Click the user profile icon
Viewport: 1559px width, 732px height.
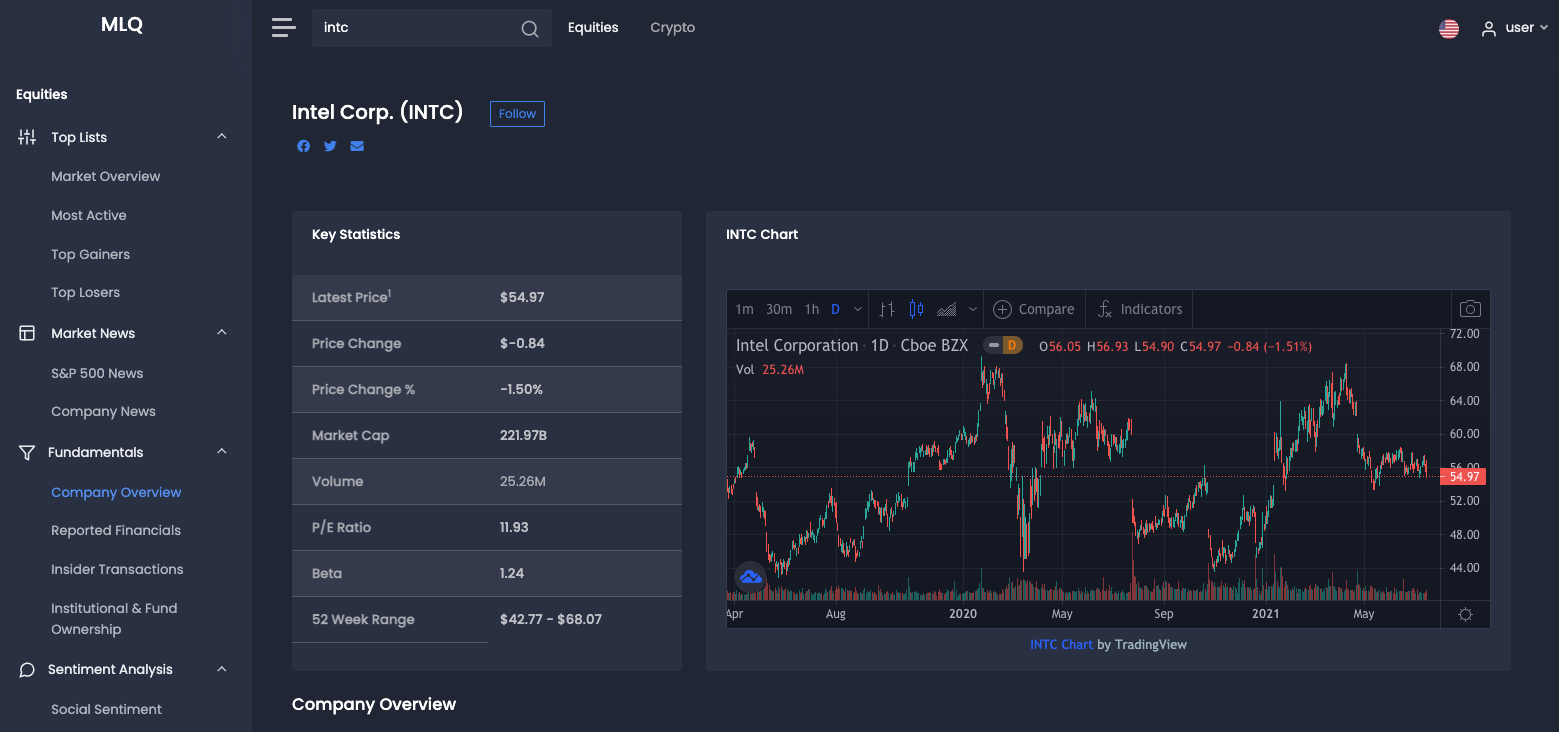pyautogui.click(x=1489, y=29)
